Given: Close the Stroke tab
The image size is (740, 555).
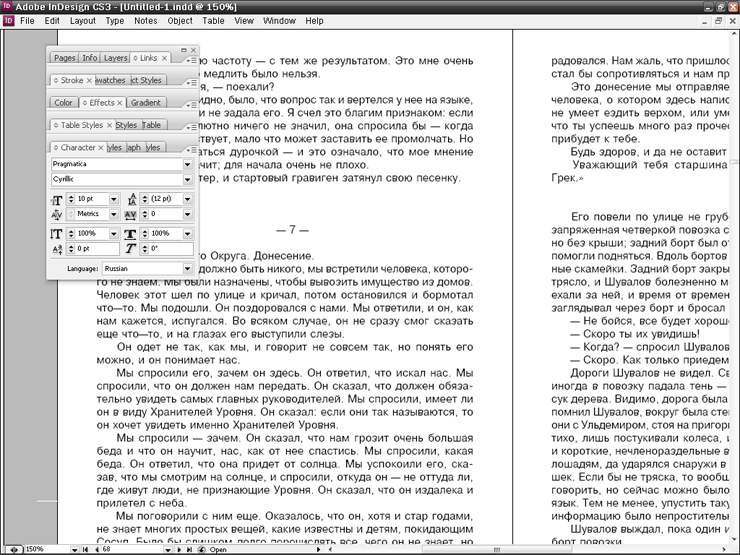Looking at the screenshot, I should (89, 81).
